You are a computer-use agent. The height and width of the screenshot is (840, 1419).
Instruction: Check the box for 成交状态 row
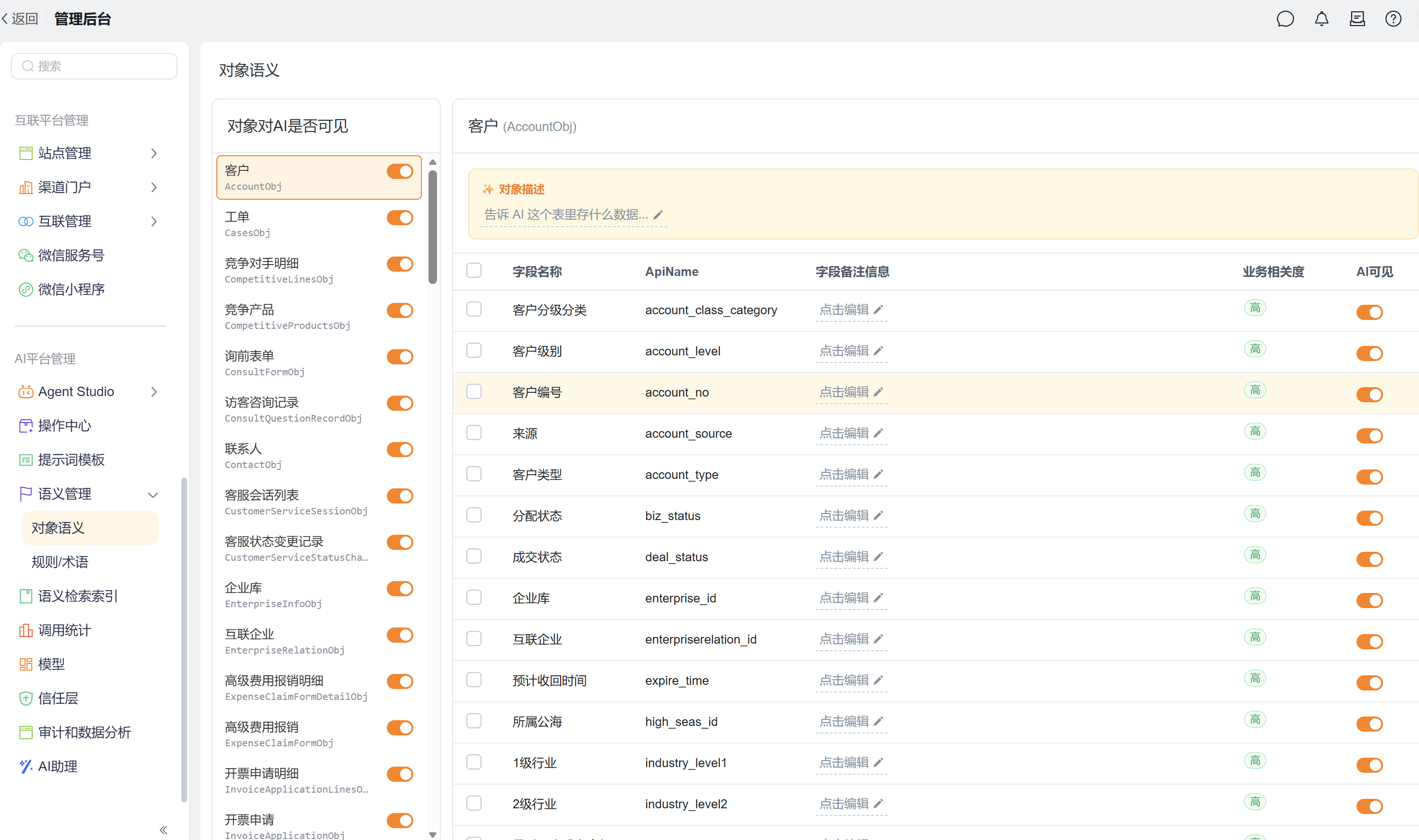pyautogui.click(x=474, y=557)
